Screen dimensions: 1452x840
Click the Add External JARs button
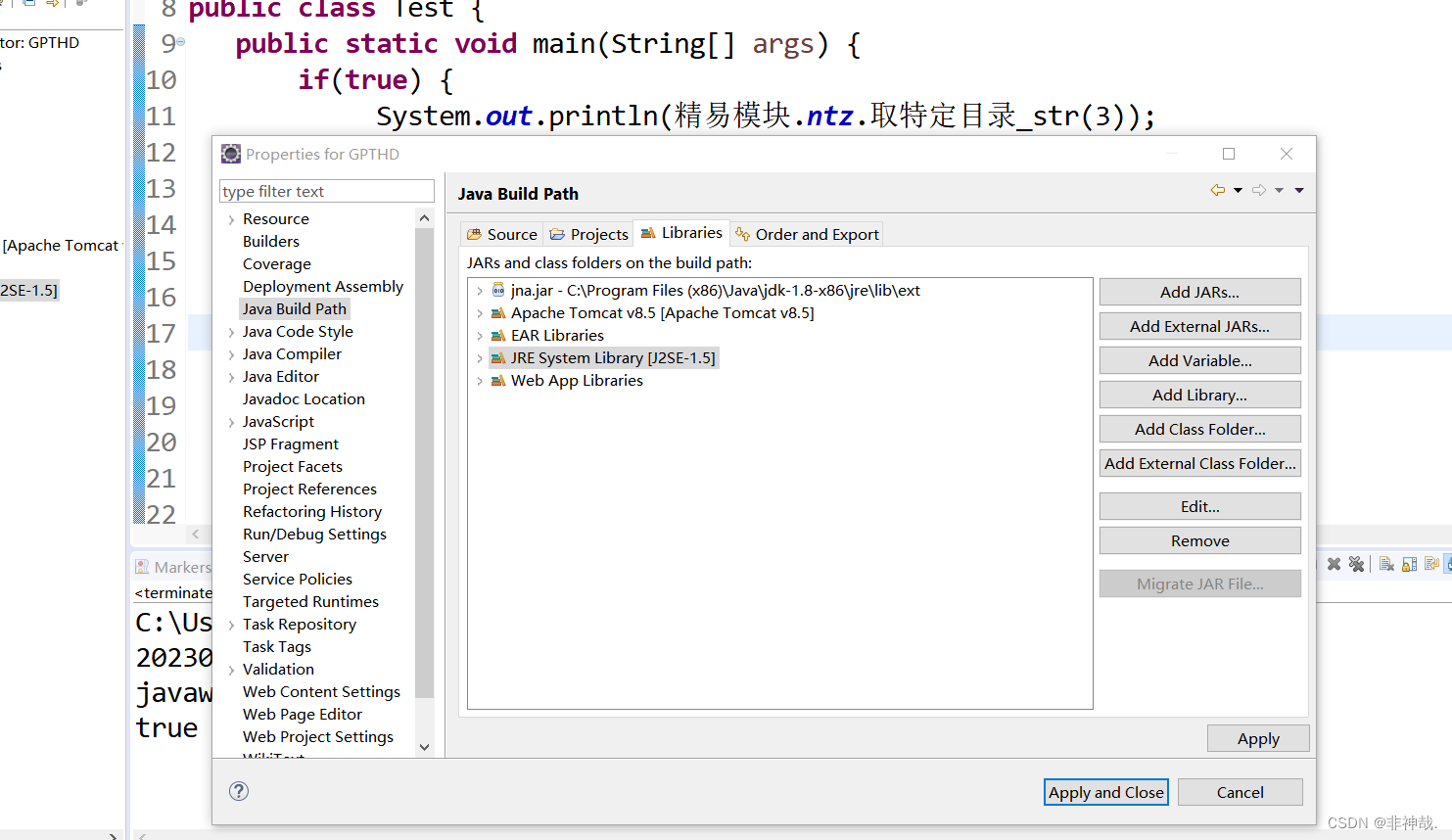1199,325
